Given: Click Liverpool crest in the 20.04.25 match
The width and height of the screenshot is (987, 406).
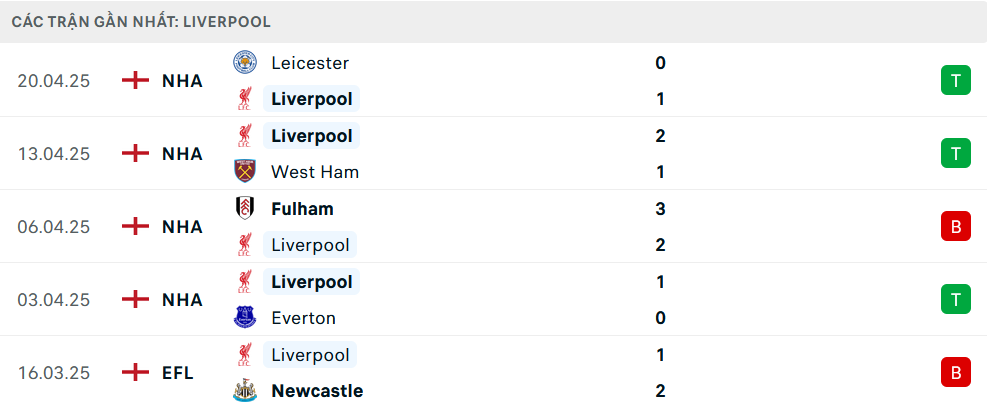Looking at the screenshot, I should (244, 99).
